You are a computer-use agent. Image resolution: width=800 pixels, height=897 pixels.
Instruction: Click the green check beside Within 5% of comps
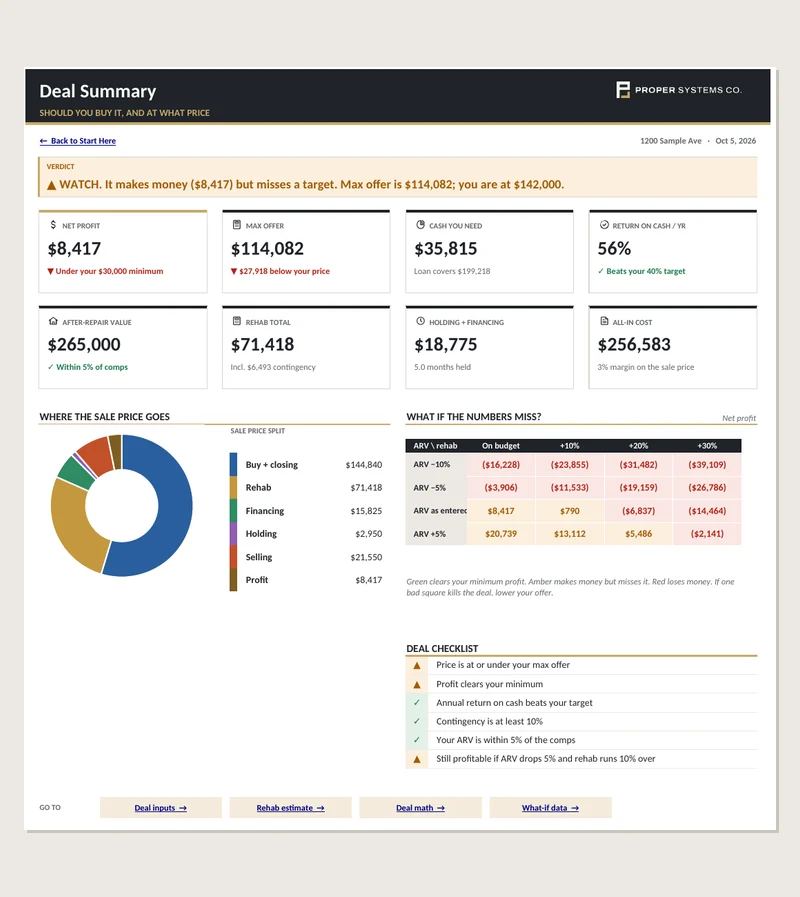point(51,367)
